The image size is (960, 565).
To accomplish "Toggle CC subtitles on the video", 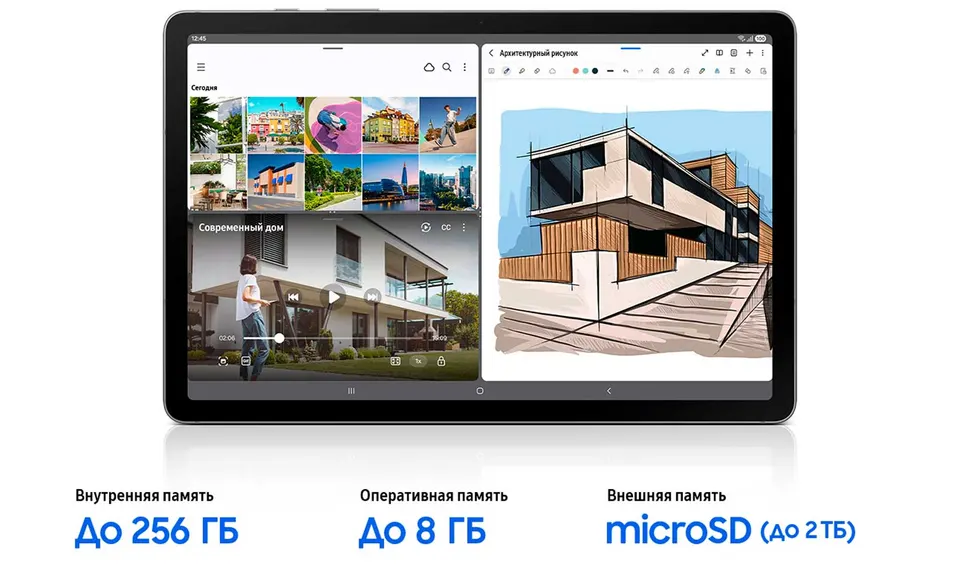I will tap(446, 227).
